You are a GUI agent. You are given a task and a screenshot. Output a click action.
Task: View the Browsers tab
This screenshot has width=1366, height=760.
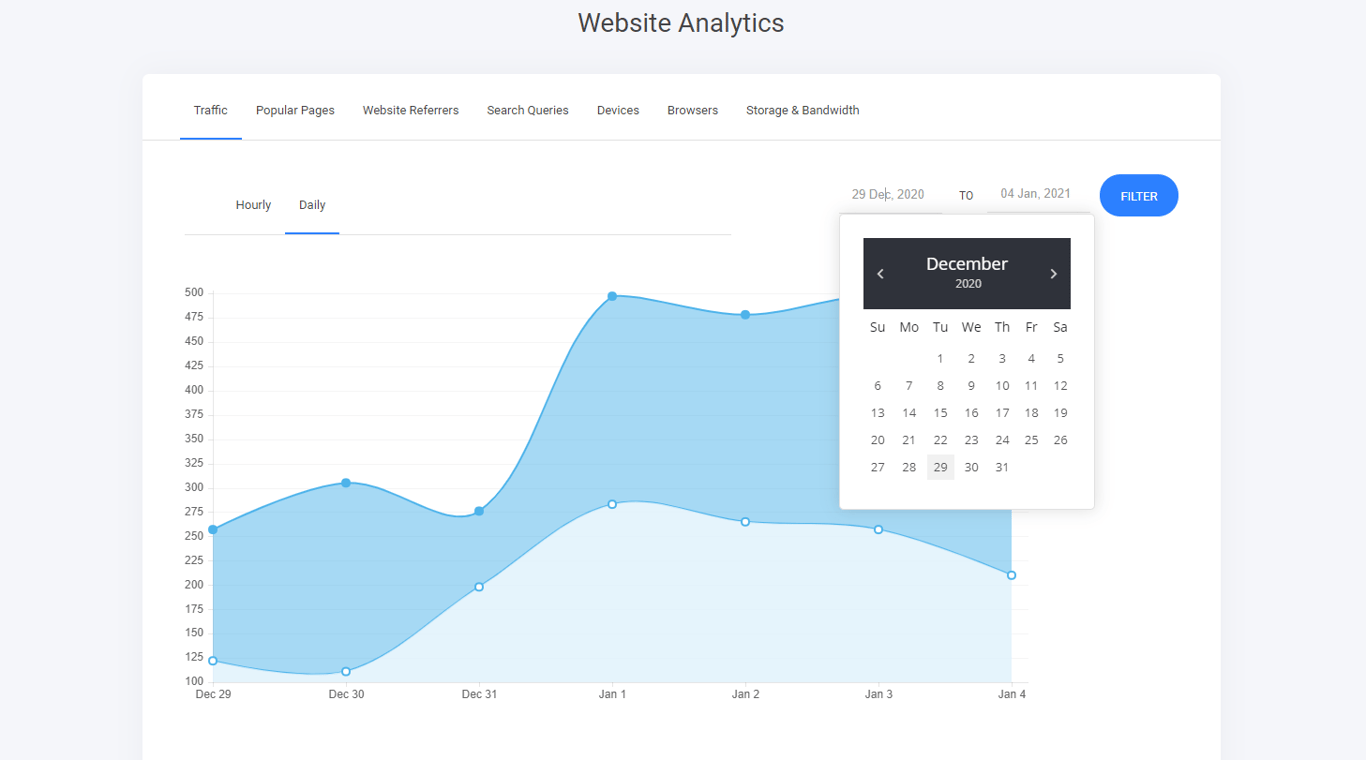pos(693,110)
